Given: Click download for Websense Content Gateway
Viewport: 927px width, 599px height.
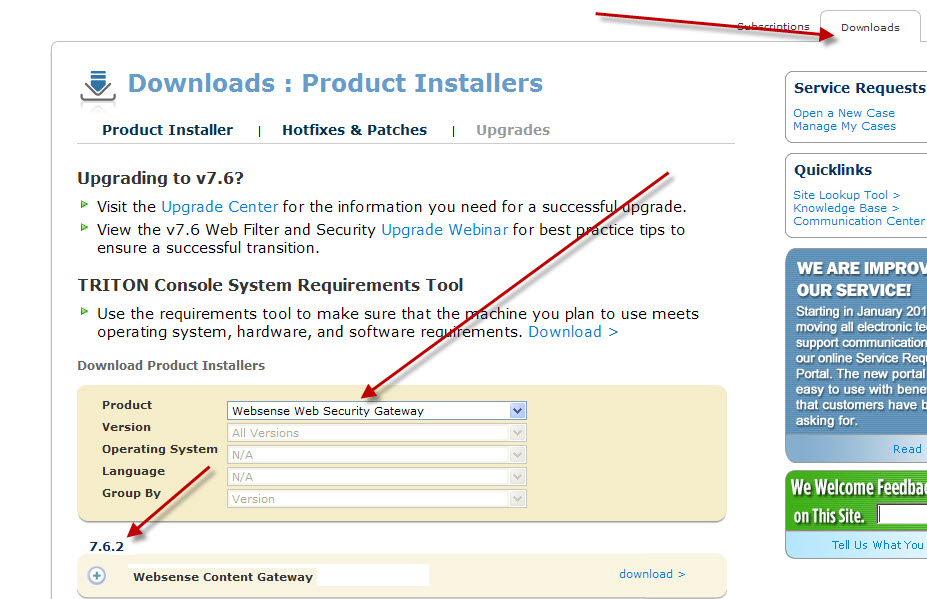Looking at the screenshot, I should pos(652,574).
